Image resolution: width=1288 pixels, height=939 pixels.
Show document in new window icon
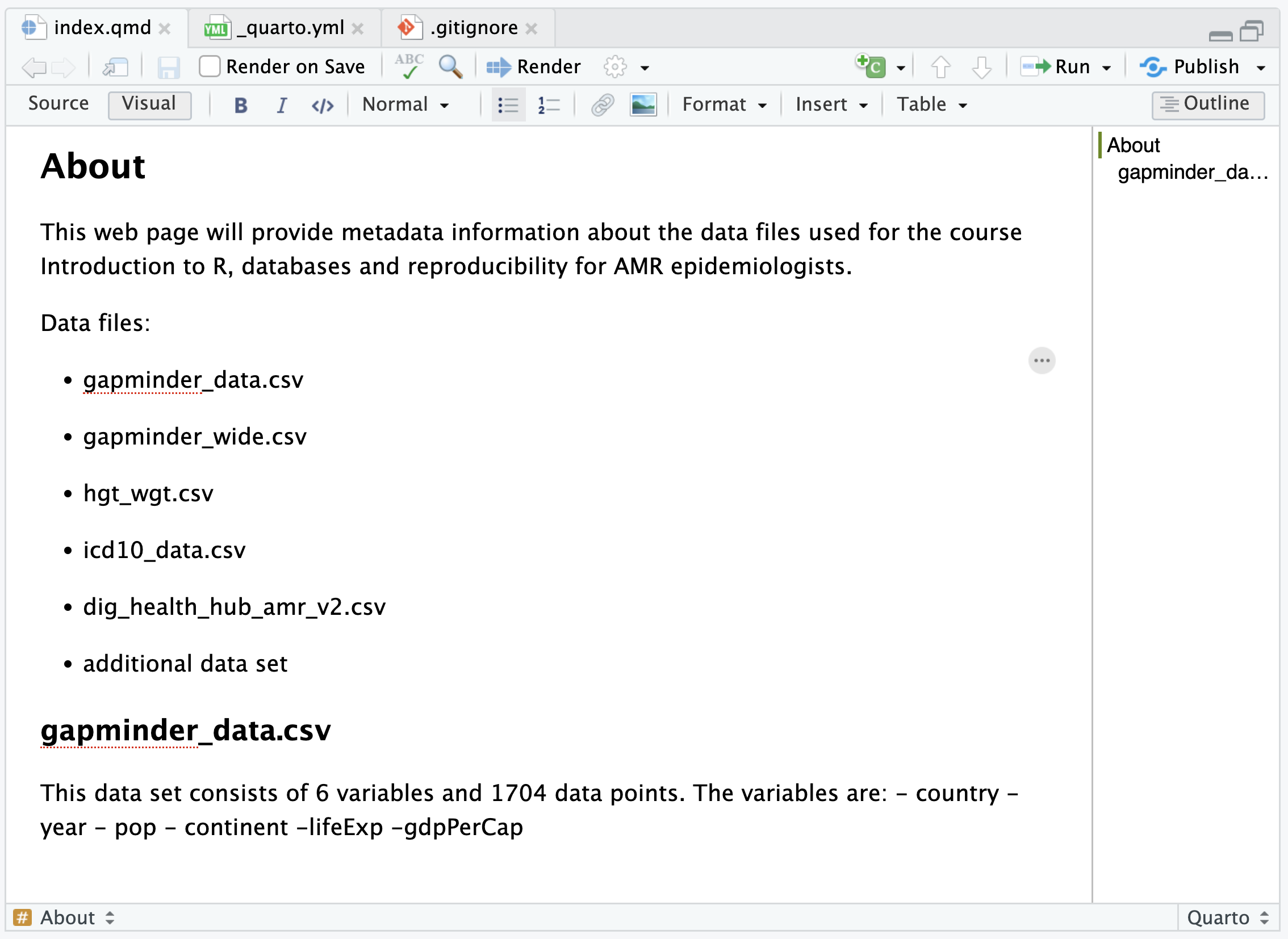pos(115,67)
